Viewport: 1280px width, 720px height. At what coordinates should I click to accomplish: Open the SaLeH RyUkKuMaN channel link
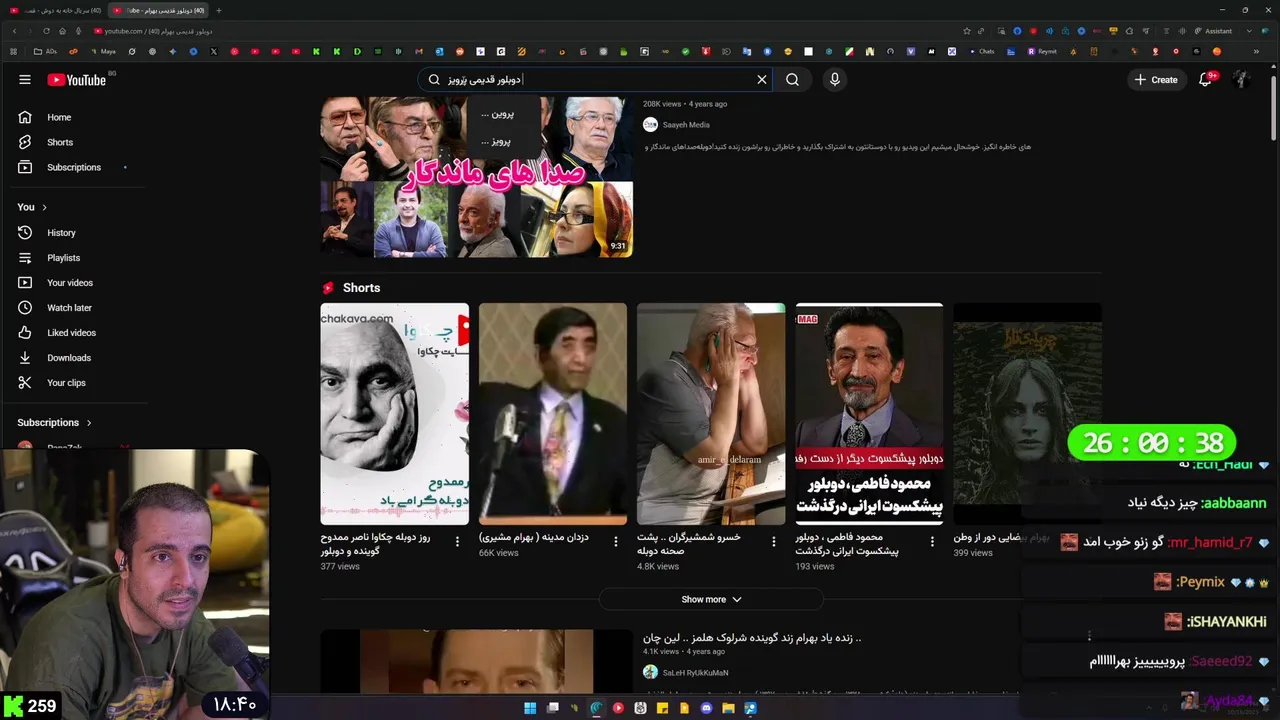click(x=695, y=673)
